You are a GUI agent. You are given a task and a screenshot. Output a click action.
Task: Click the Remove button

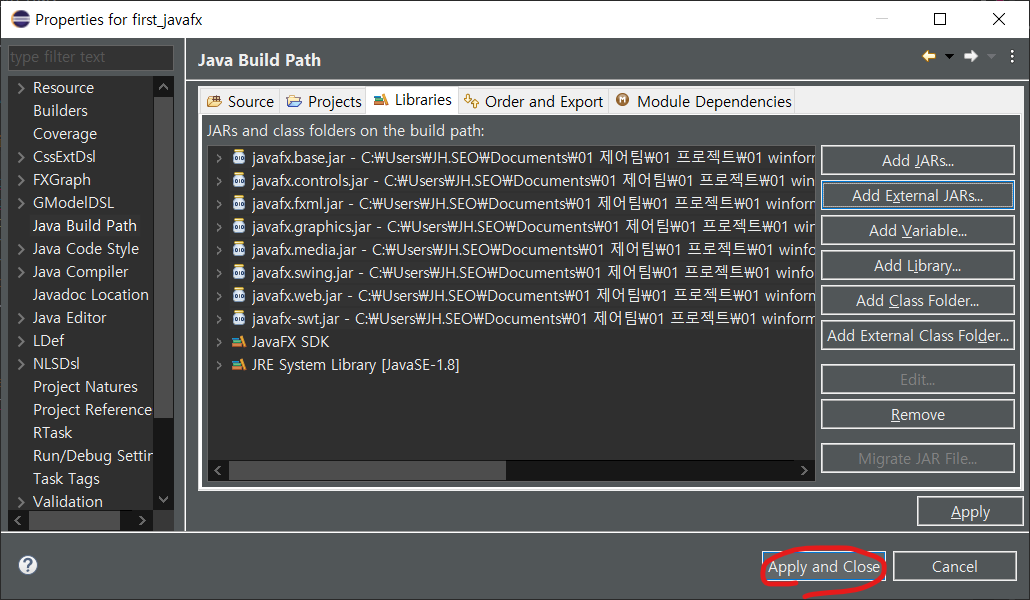coord(918,415)
